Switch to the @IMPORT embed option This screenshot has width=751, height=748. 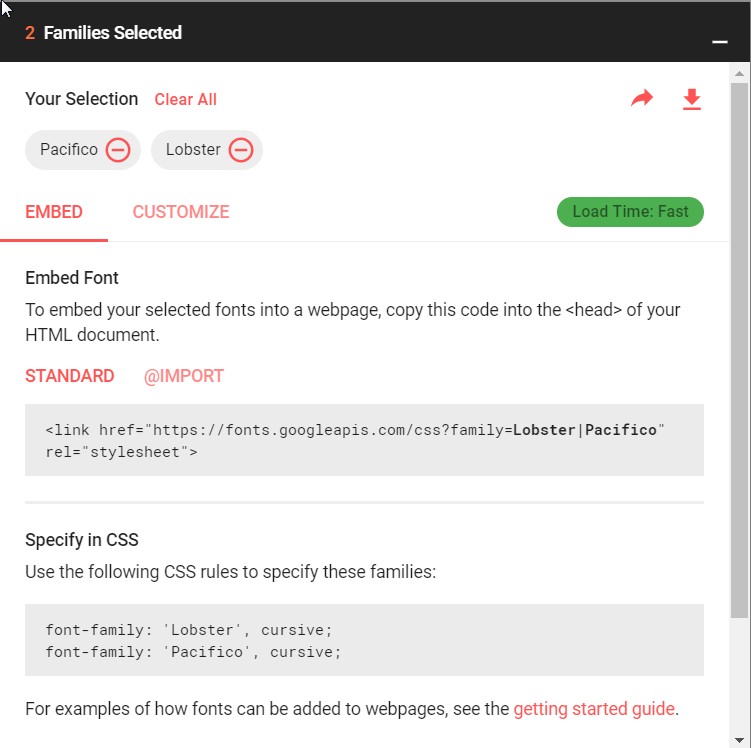click(x=184, y=376)
